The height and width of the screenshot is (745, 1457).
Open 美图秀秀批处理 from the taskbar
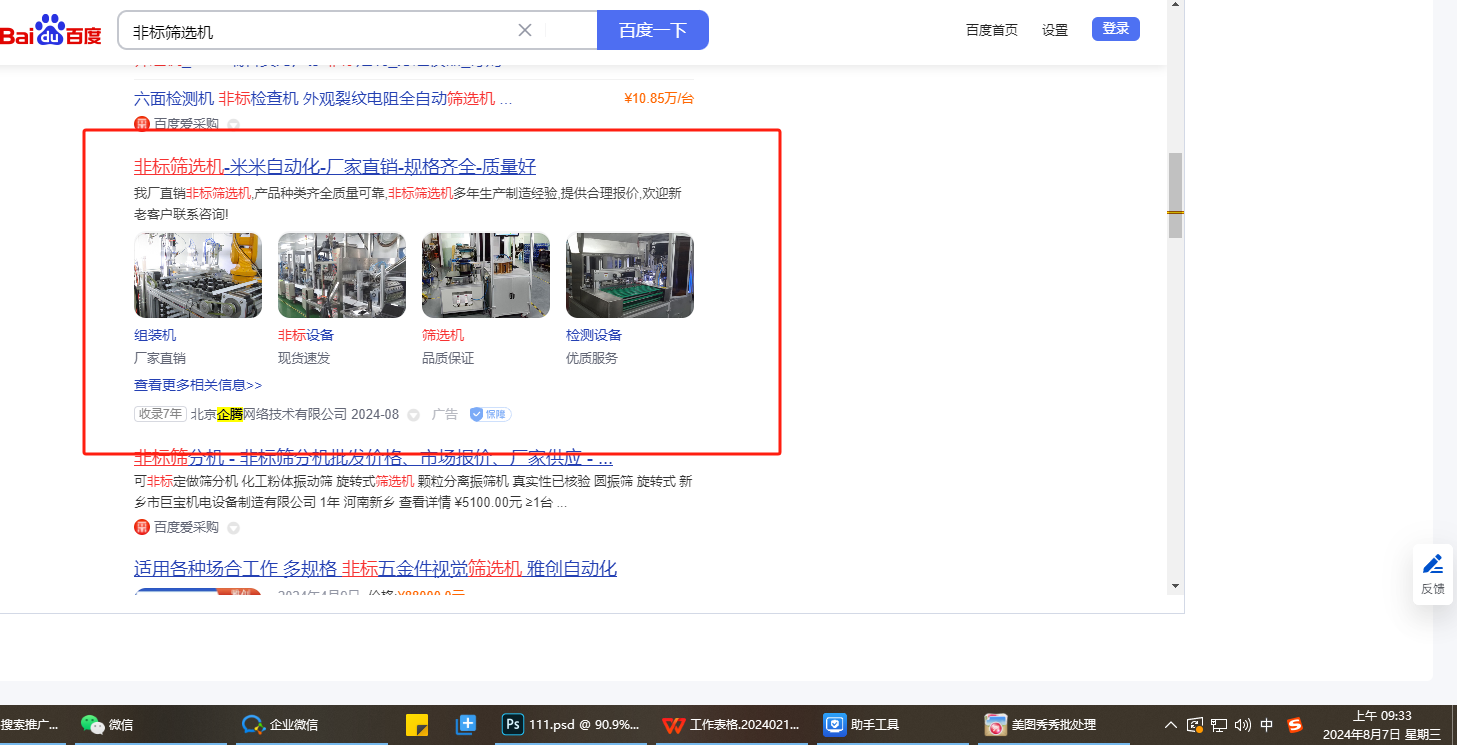coord(1054,725)
